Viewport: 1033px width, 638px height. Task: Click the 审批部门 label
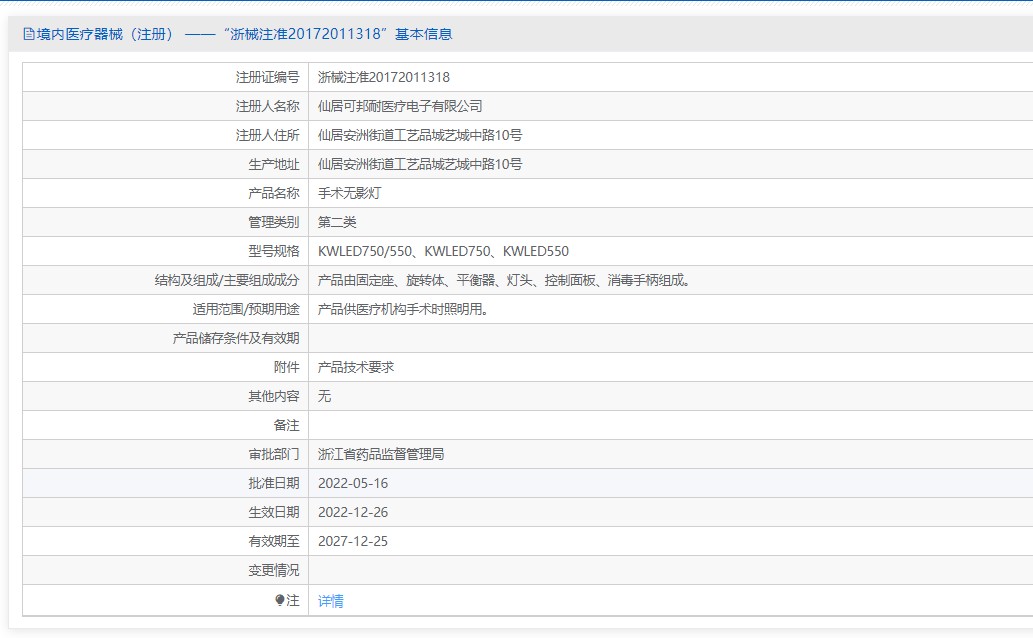[x=273, y=454]
